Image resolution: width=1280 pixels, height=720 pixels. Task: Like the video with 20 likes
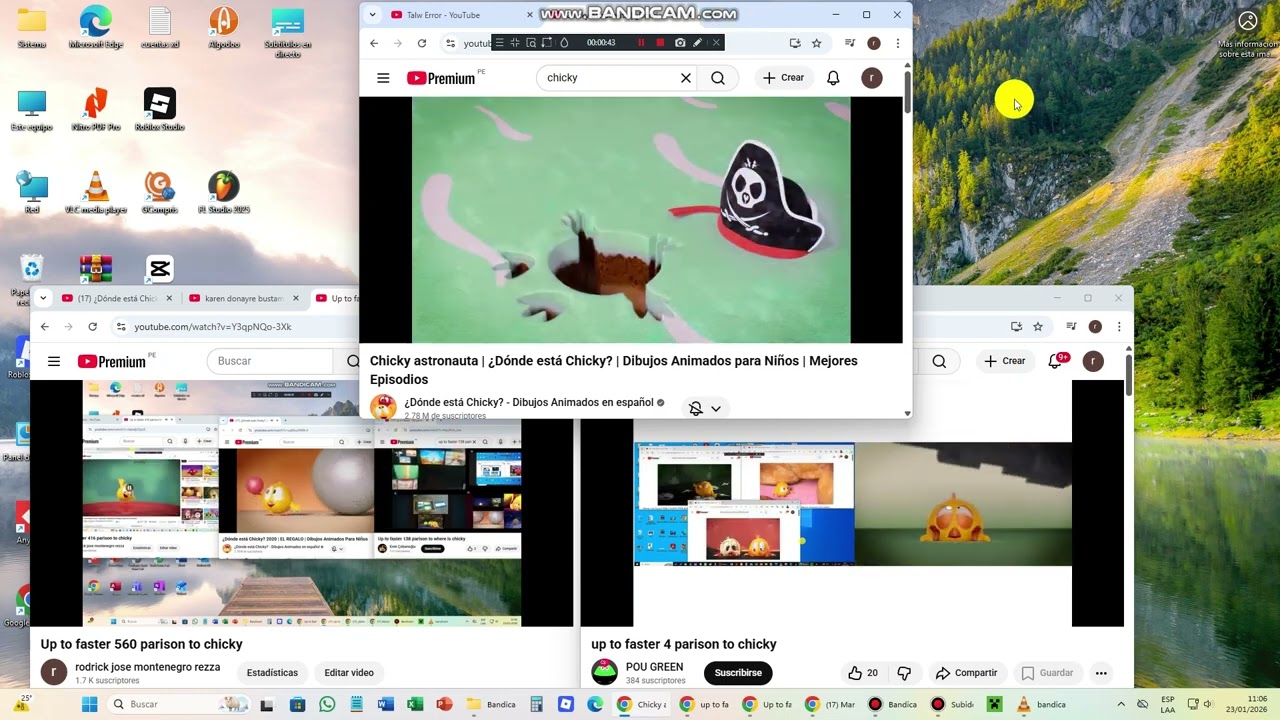click(x=863, y=673)
